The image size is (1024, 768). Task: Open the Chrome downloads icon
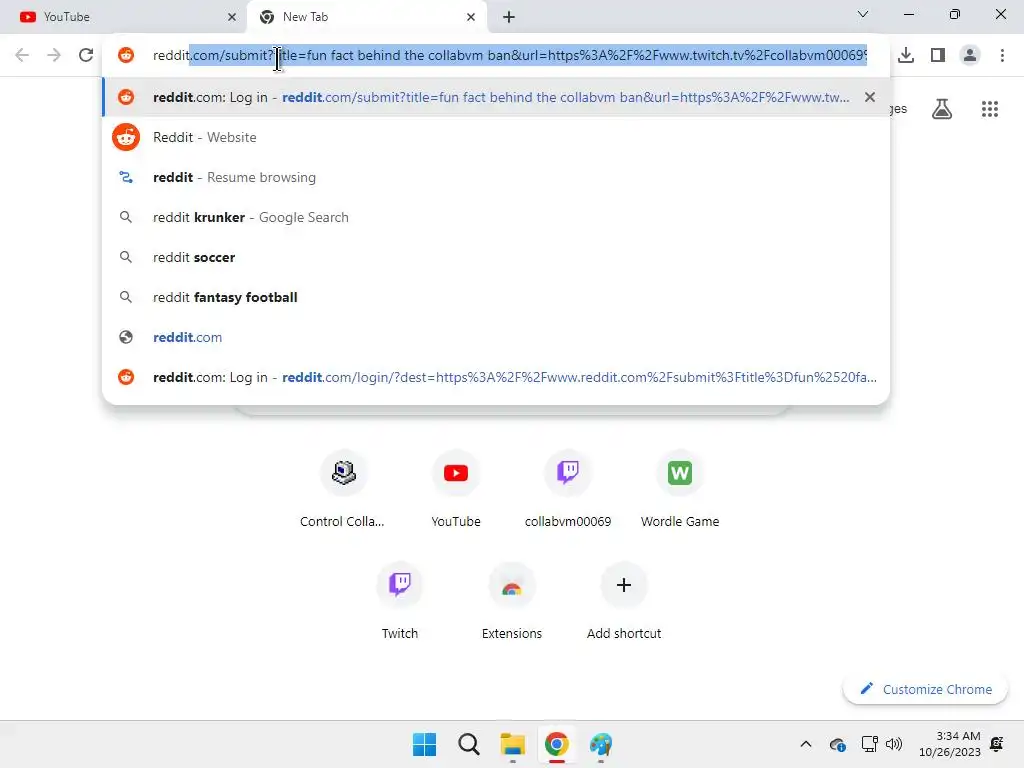[x=906, y=55]
